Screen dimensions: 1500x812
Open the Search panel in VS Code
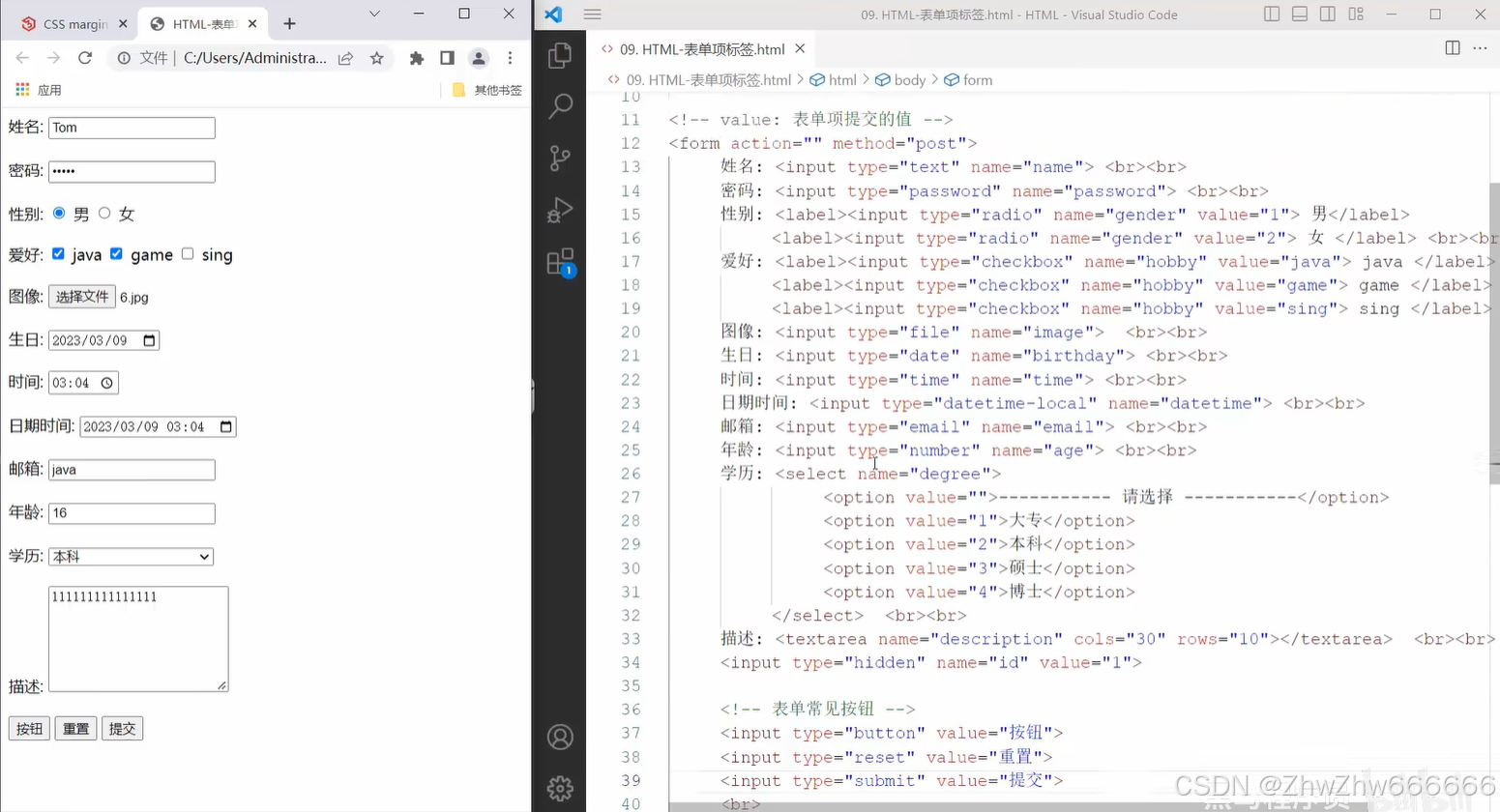click(x=561, y=106)
